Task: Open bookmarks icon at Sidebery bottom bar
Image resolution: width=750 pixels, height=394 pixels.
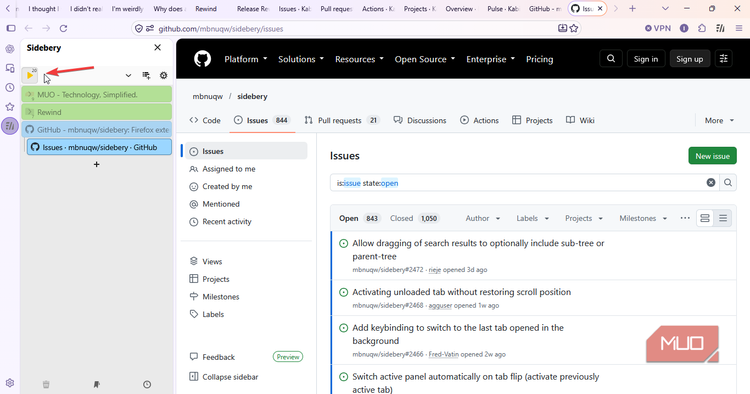Action: [97, 384]
